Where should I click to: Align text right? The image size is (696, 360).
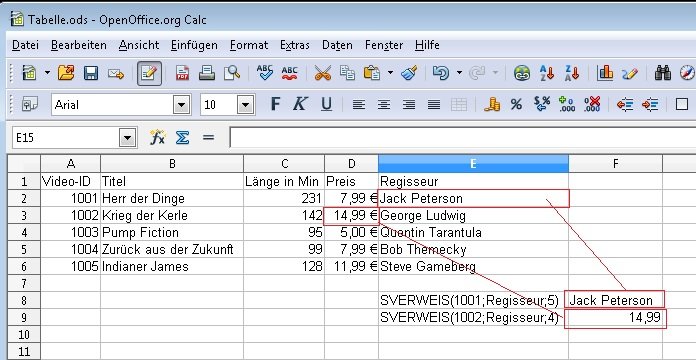[x=409, y=105]
